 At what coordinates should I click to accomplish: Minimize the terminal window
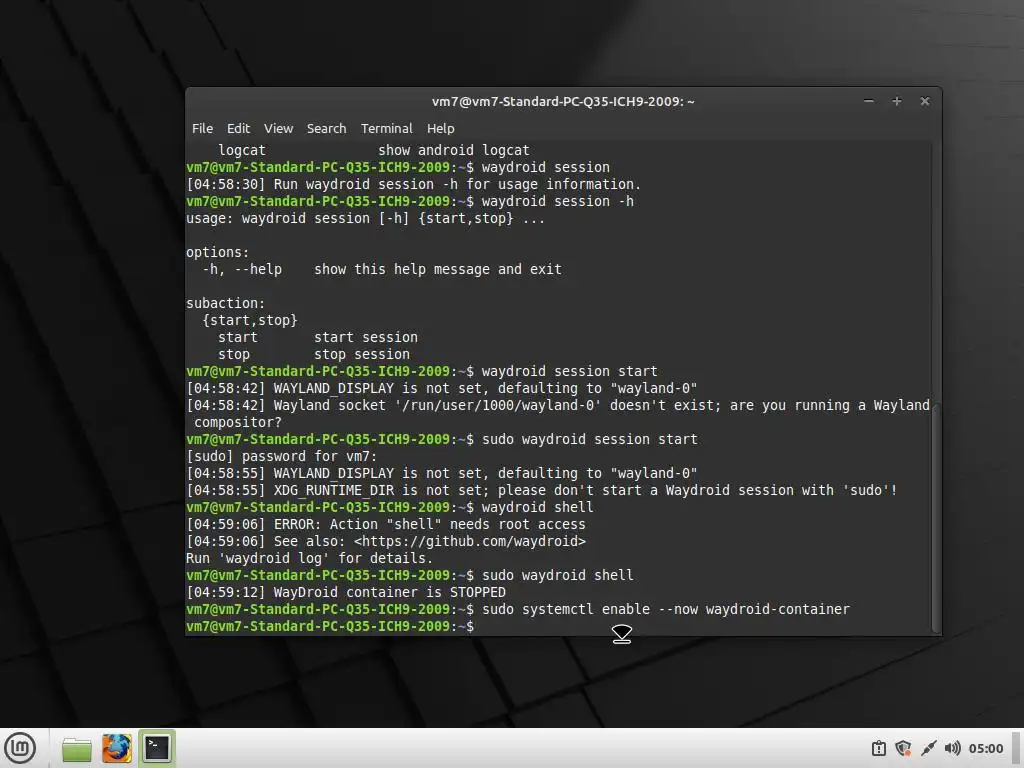pos(869,101)
